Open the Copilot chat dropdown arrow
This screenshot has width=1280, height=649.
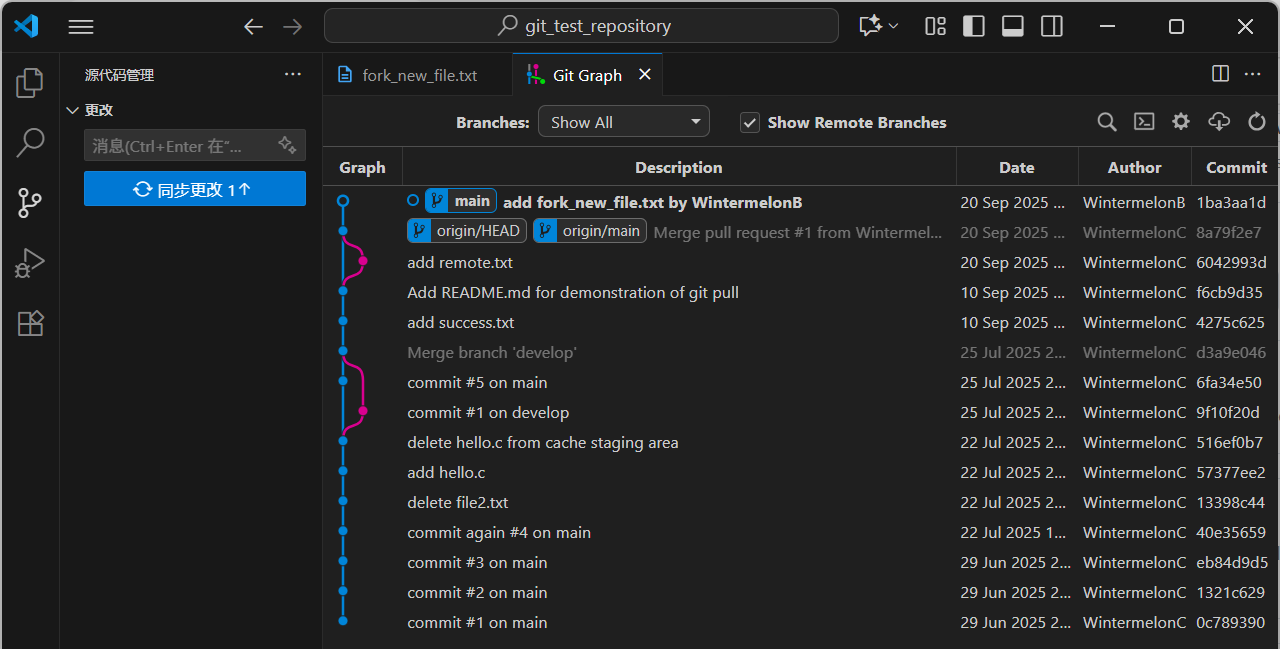pos(893,27)
